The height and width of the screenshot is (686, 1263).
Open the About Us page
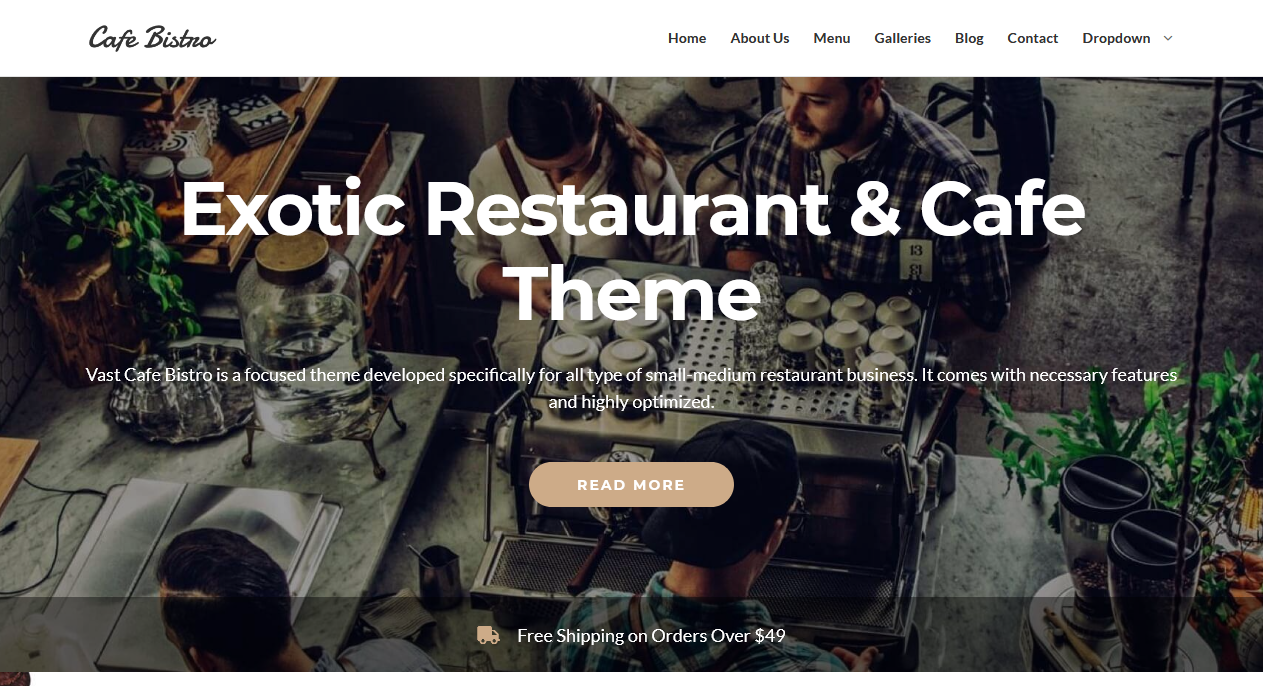759,38
